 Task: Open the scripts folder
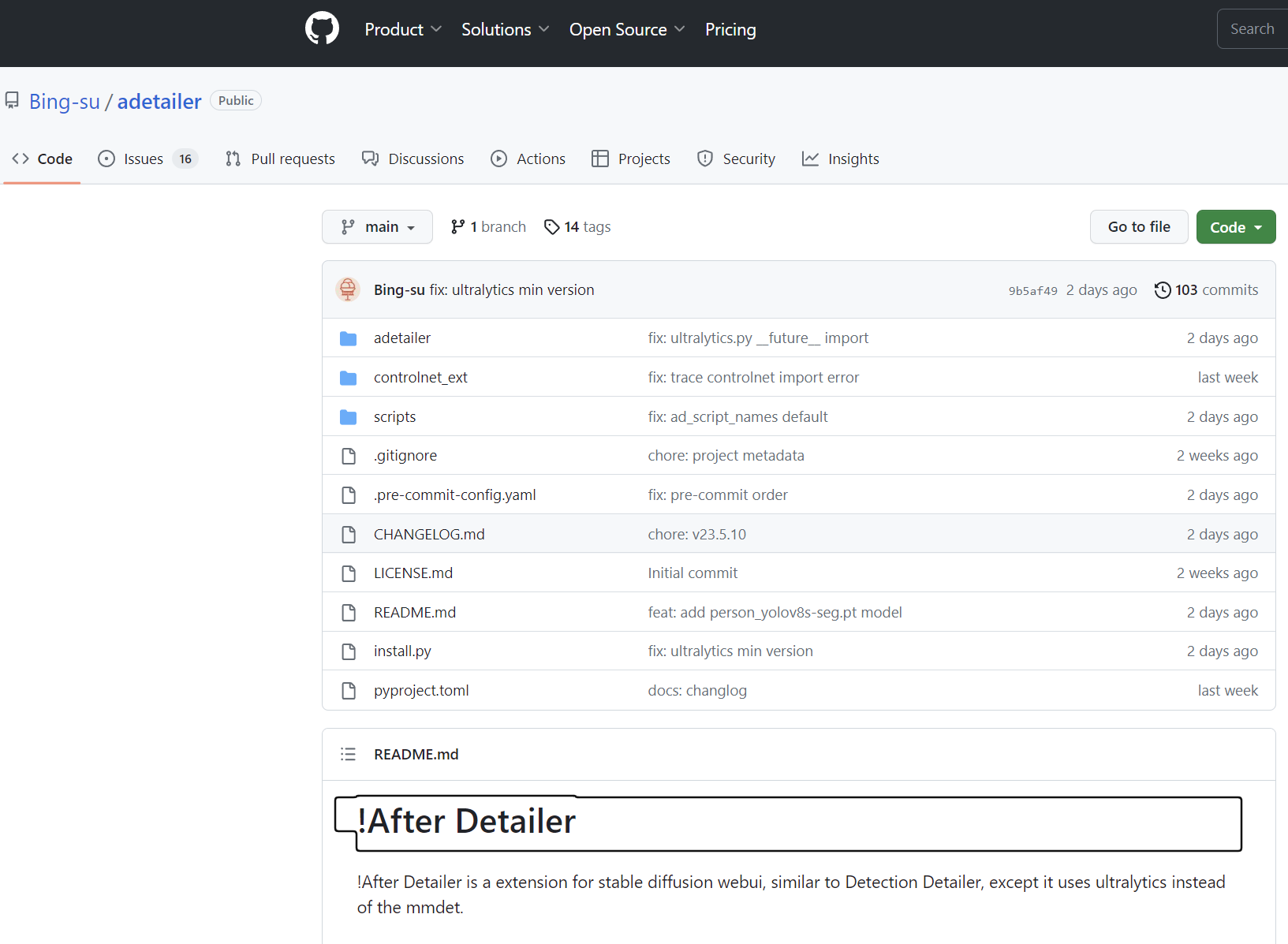coord(394,416)
